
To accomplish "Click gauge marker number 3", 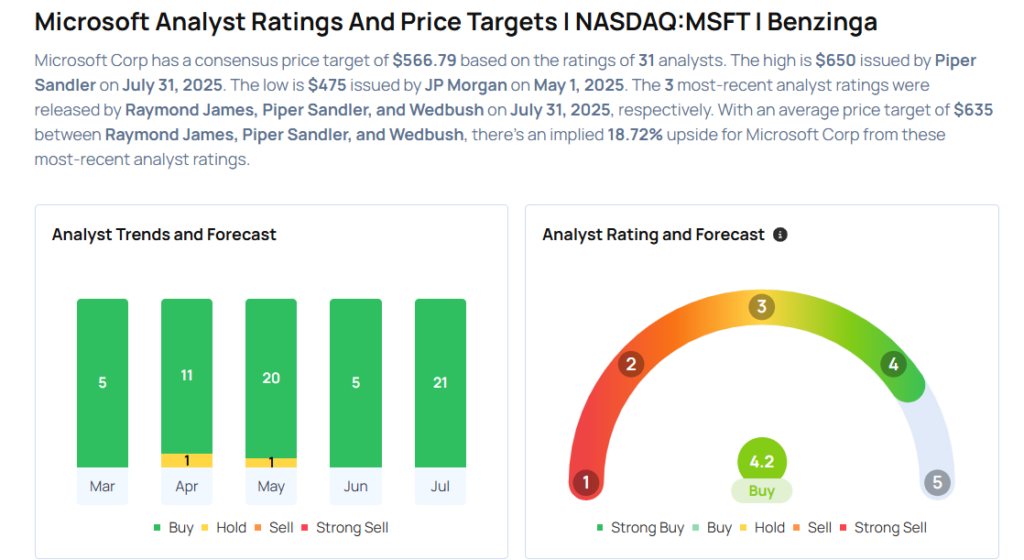I will click(x=761, y=307).
